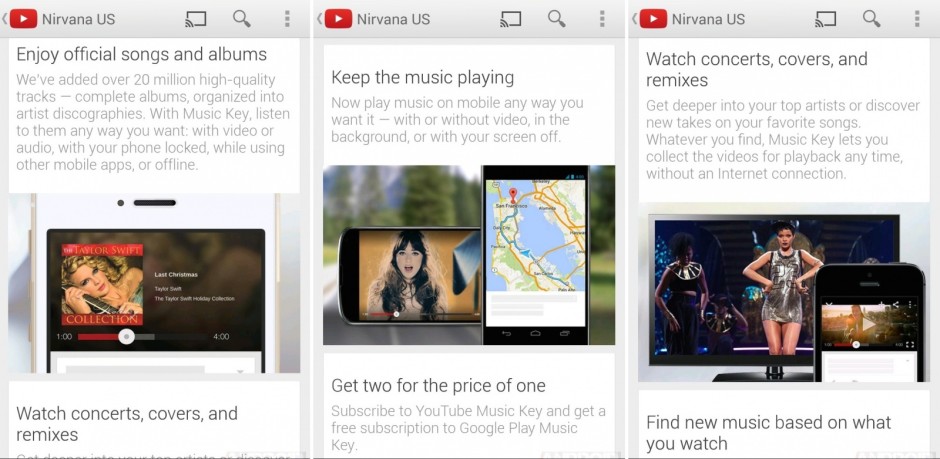Open search on the first screen
This screenshot has width=940, height=459.
(x=241, y=19)
